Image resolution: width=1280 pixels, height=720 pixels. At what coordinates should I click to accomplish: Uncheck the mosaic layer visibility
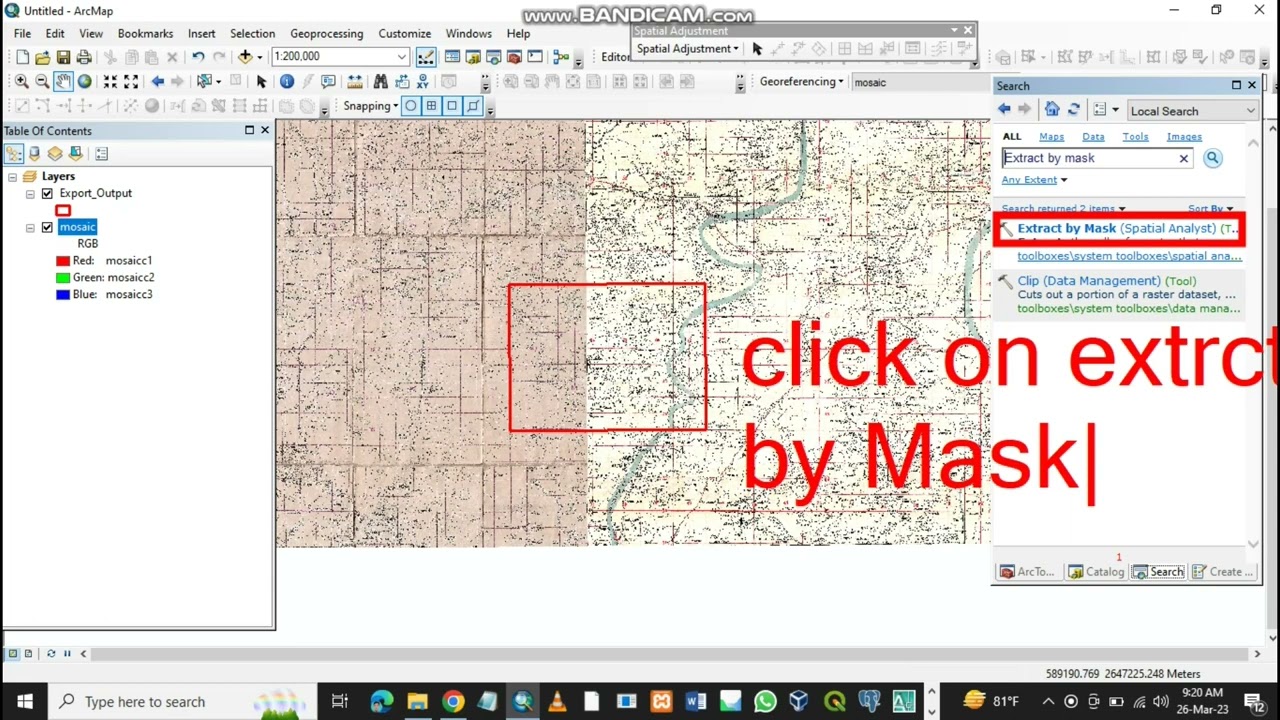(47, 228)
